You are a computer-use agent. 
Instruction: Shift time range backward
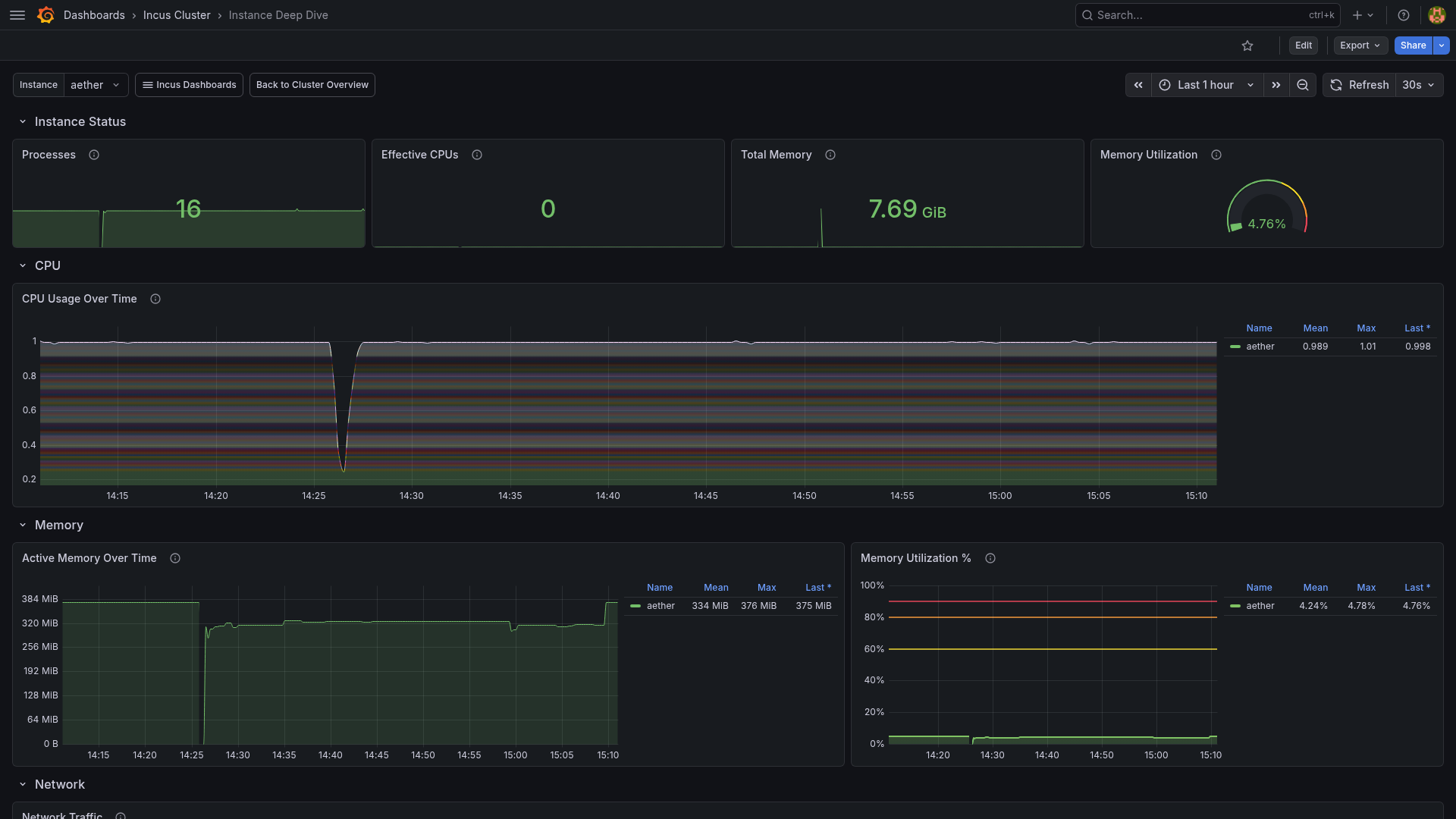point(1138,85)
